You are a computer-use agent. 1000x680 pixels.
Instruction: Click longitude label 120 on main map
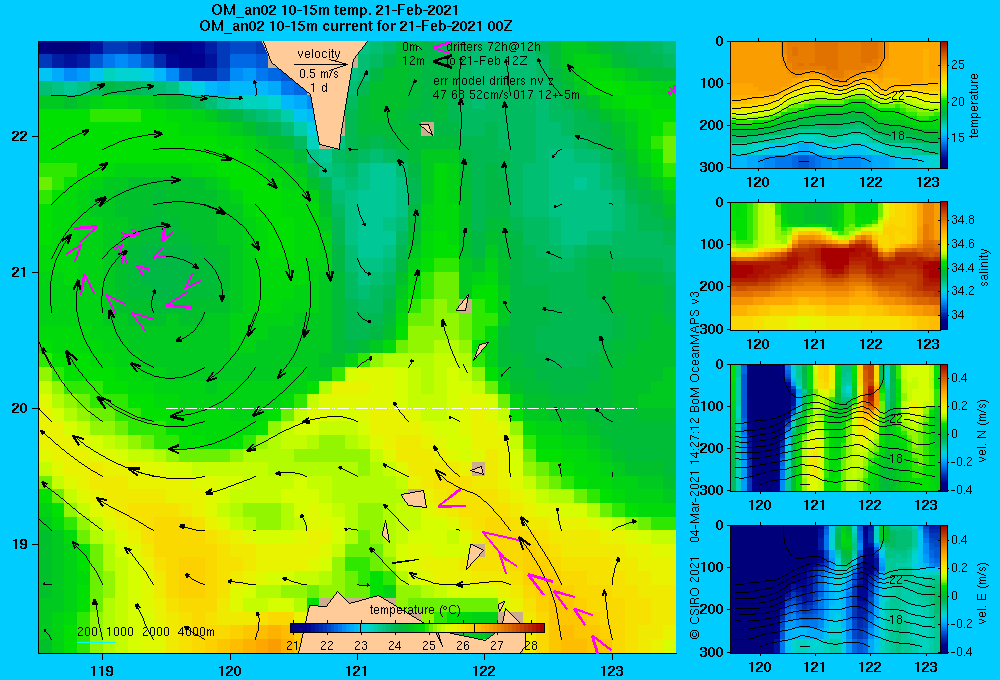[230, 671]
